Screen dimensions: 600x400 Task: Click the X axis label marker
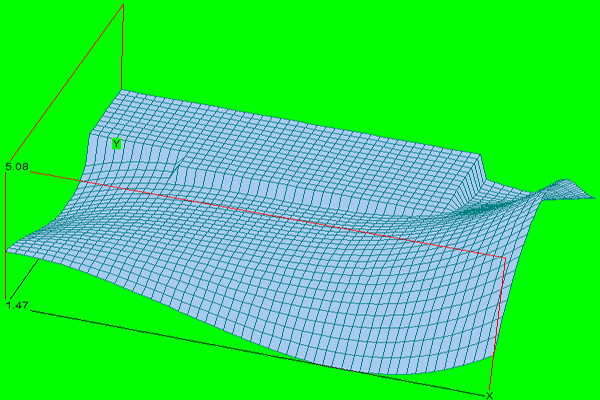point(489,396)
